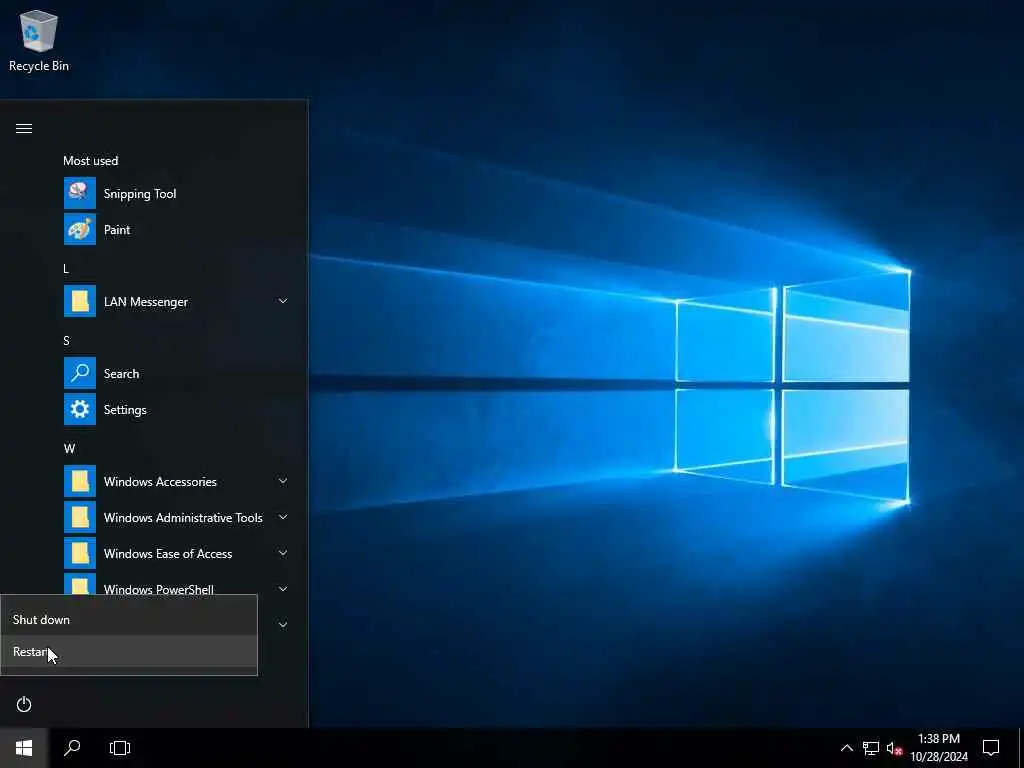
Task: Open the Search app icon
Action: click(80, 373)
